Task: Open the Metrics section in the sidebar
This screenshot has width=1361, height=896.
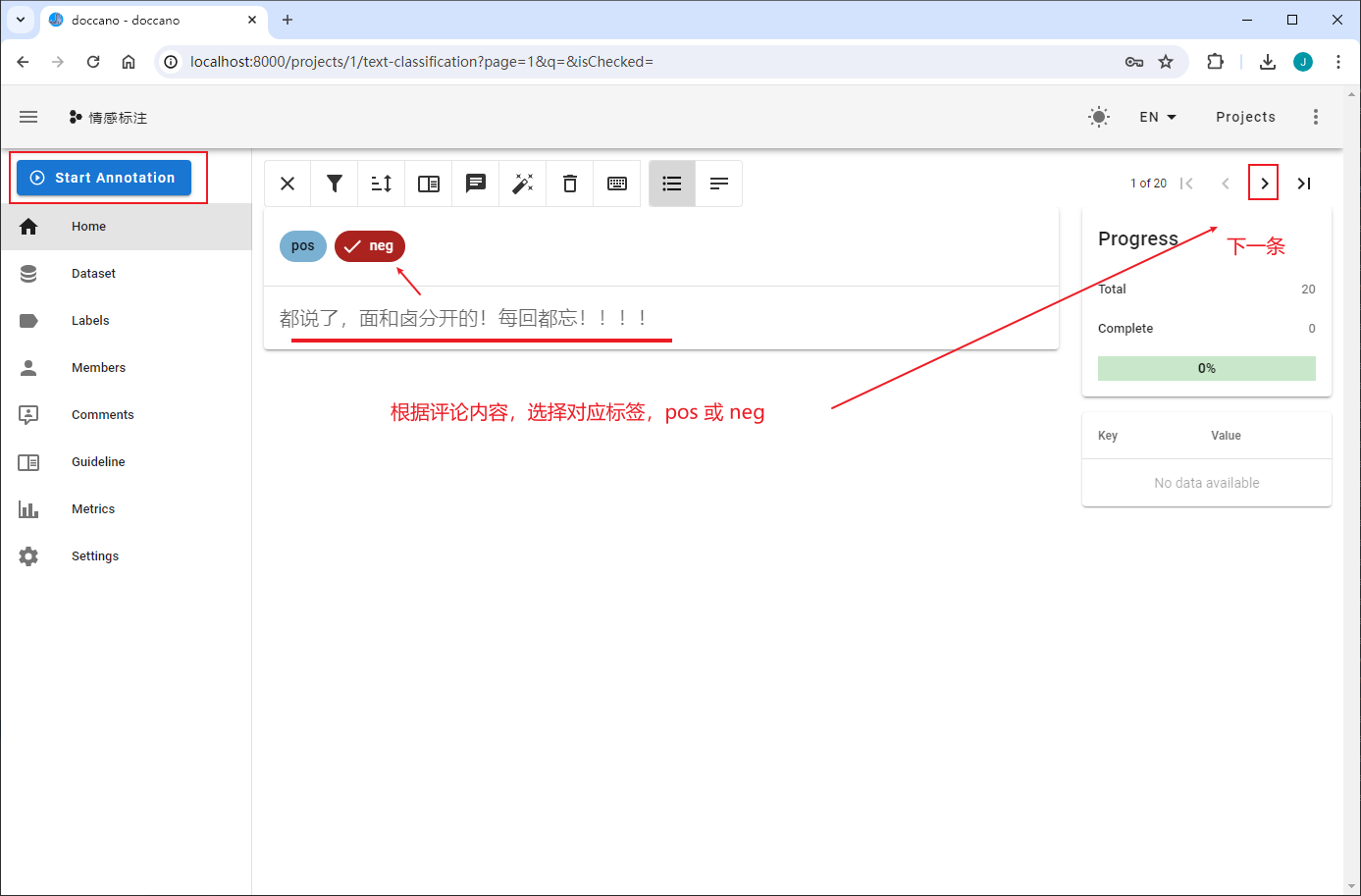Action: tap(93, 508)
